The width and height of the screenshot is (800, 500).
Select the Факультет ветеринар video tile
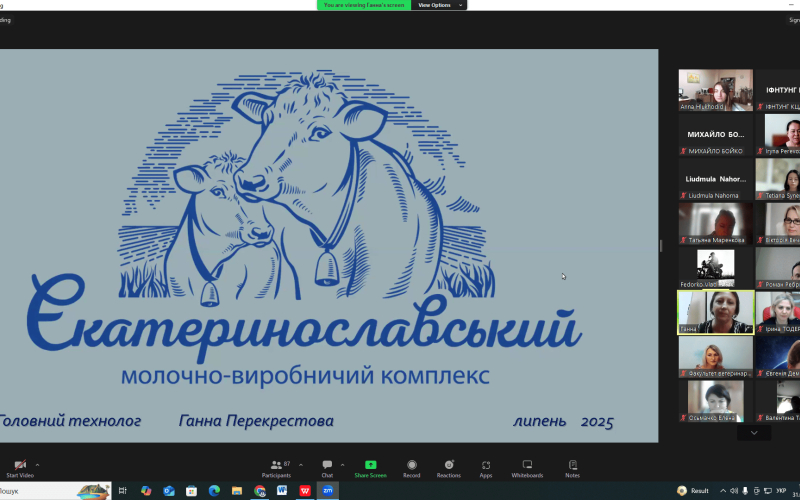(x=715, y=357)
